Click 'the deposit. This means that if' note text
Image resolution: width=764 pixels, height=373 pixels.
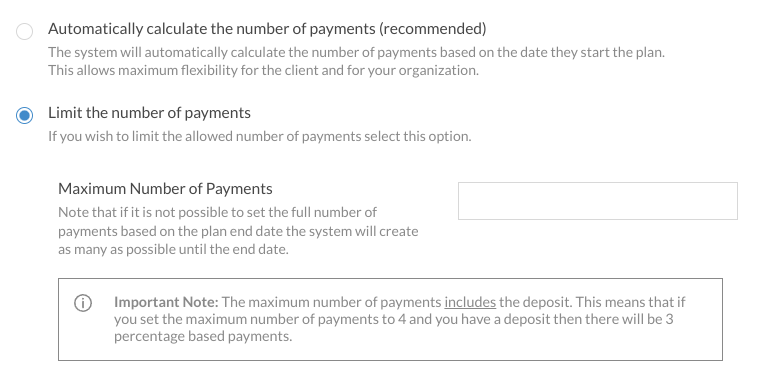592,302
